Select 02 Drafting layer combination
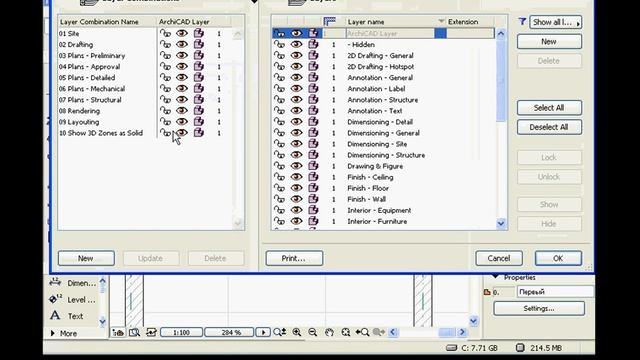This screenshot has width=640, height=360. point(76,44)
